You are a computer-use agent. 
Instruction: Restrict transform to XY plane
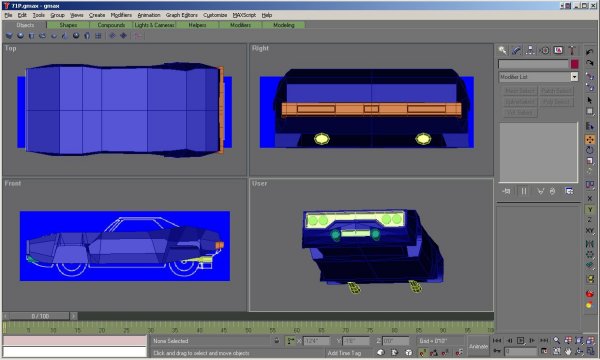590,231
